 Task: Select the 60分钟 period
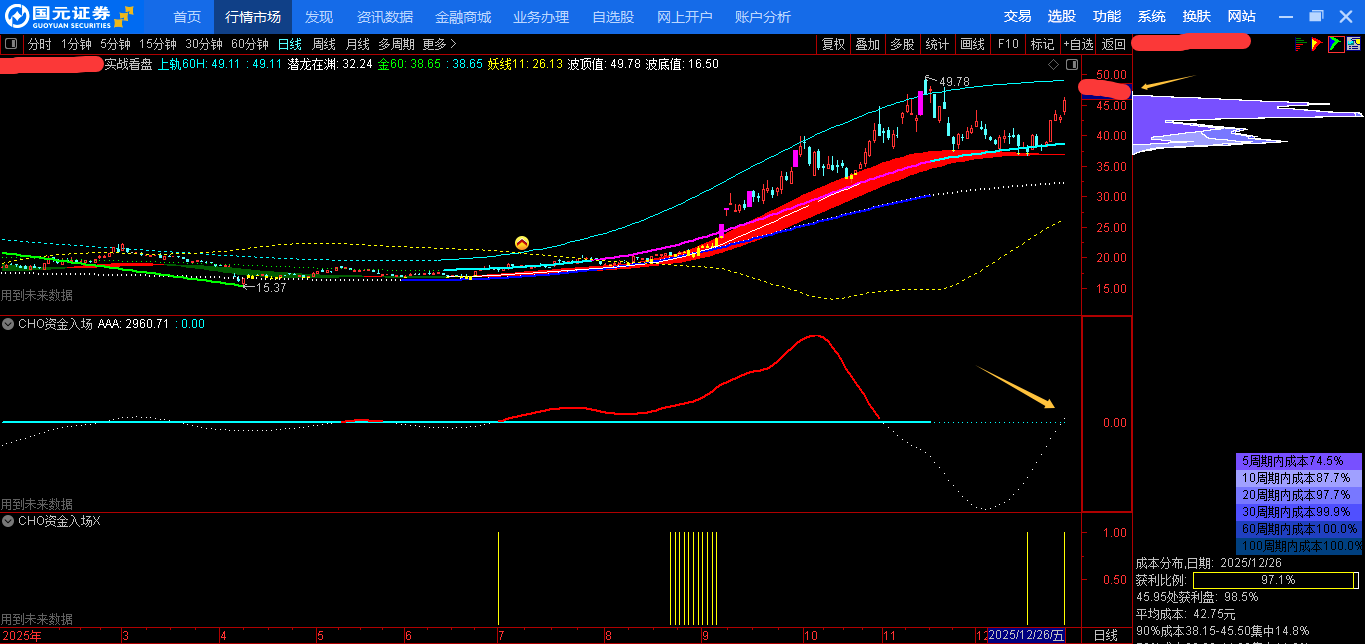click(250, 44)
